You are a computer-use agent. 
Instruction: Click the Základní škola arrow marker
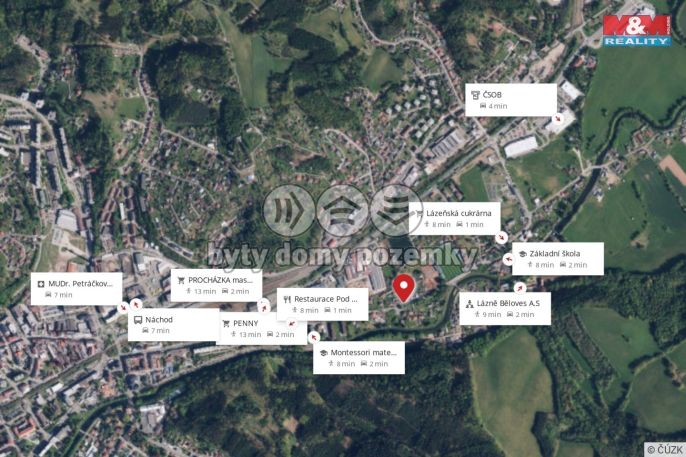pyautogui.click(x=508, y=259)
